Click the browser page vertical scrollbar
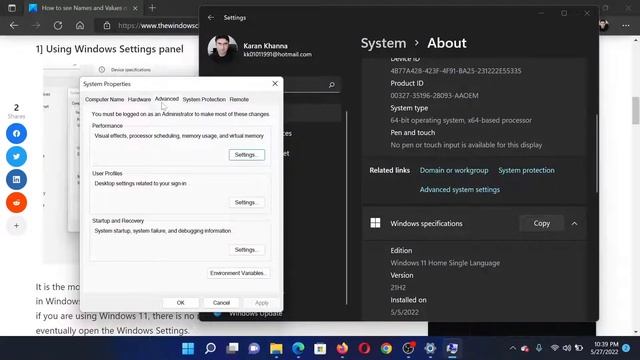The width and height of the screenshot is (640, 360). [636, 110]
